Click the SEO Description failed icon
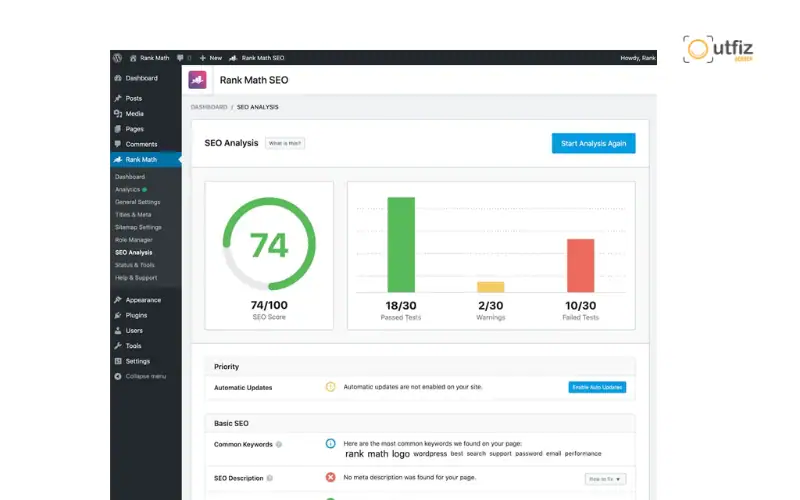The width and height of the screenshot is (800, 500). coord(331,477)
